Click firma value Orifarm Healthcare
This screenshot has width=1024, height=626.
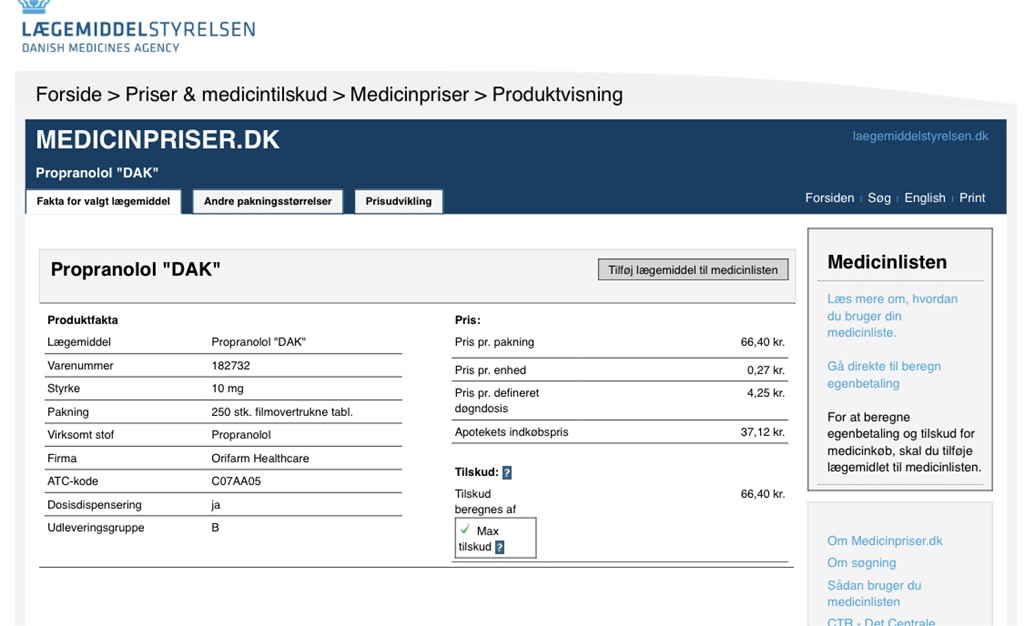(260, 458)
